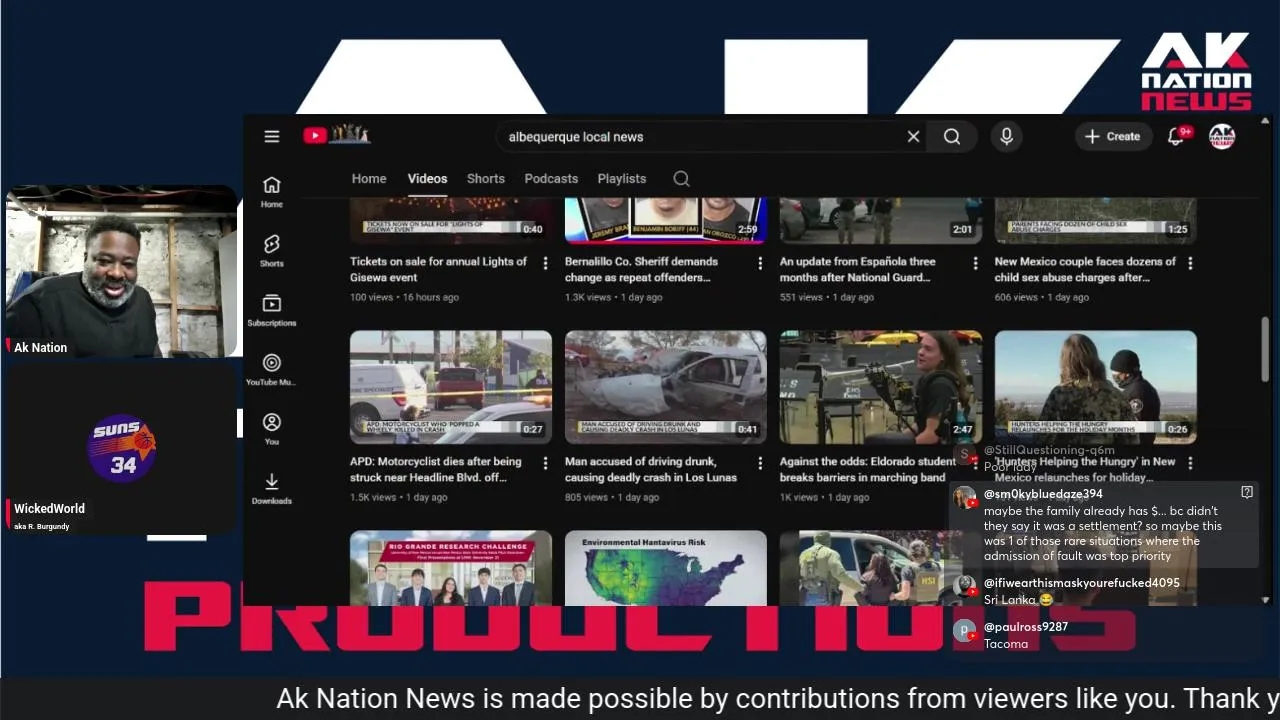Click @sm0kybluedaze394 chat username
The width and height of the screenshot is (1280, 720).
tap(1043, 494)
